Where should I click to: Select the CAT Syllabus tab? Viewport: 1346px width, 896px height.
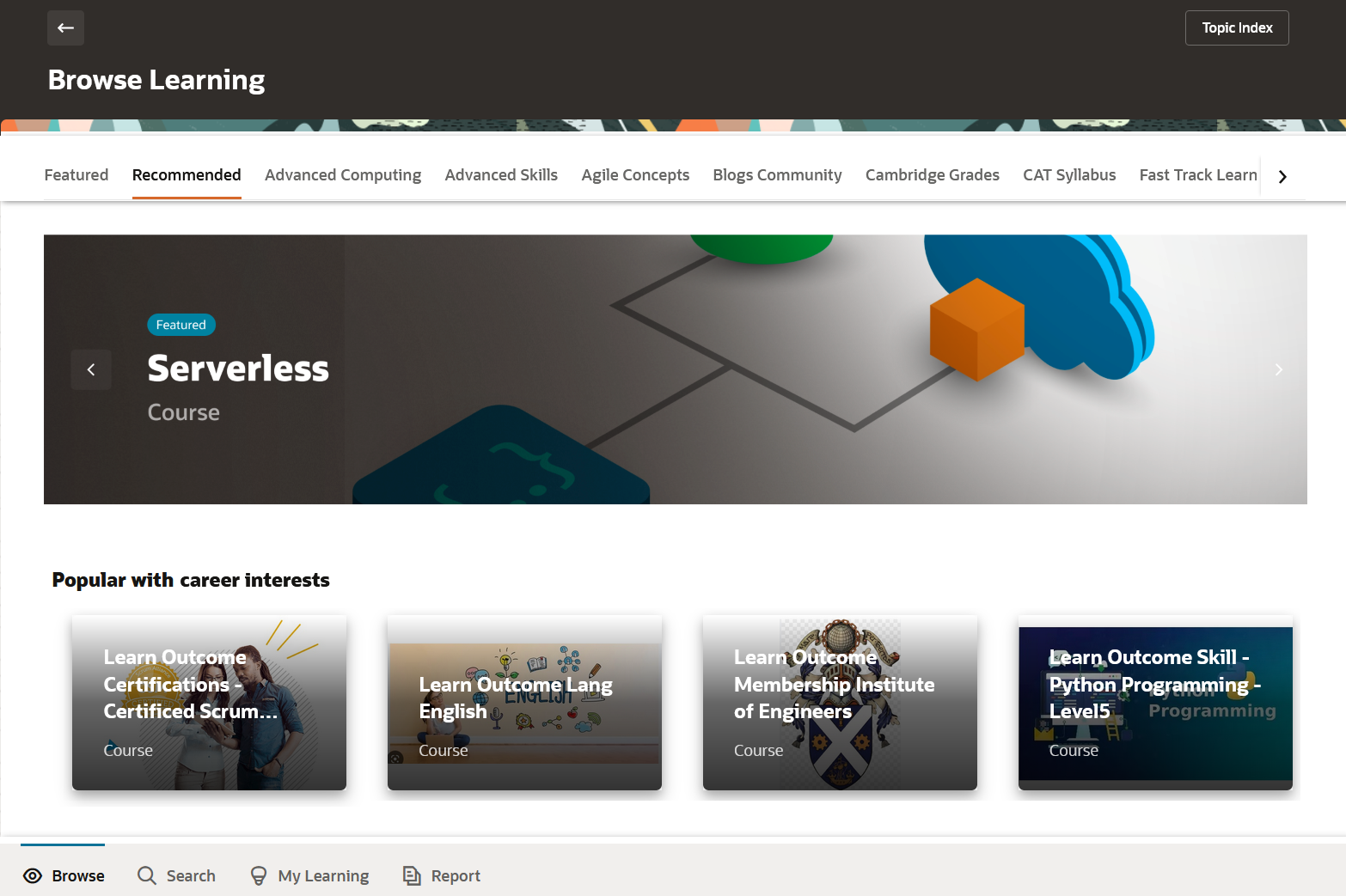pos(1069,175)
